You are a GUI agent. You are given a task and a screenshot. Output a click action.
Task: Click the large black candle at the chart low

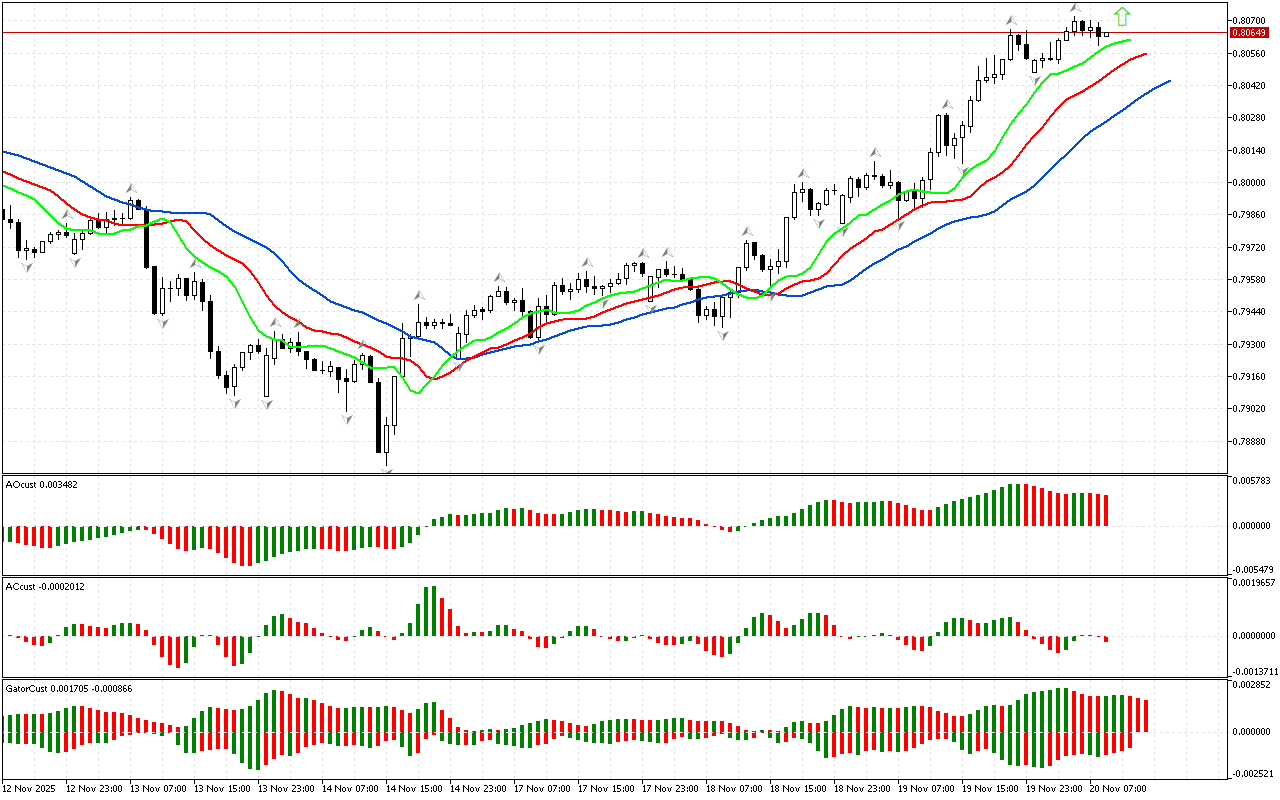click(380, 418)
